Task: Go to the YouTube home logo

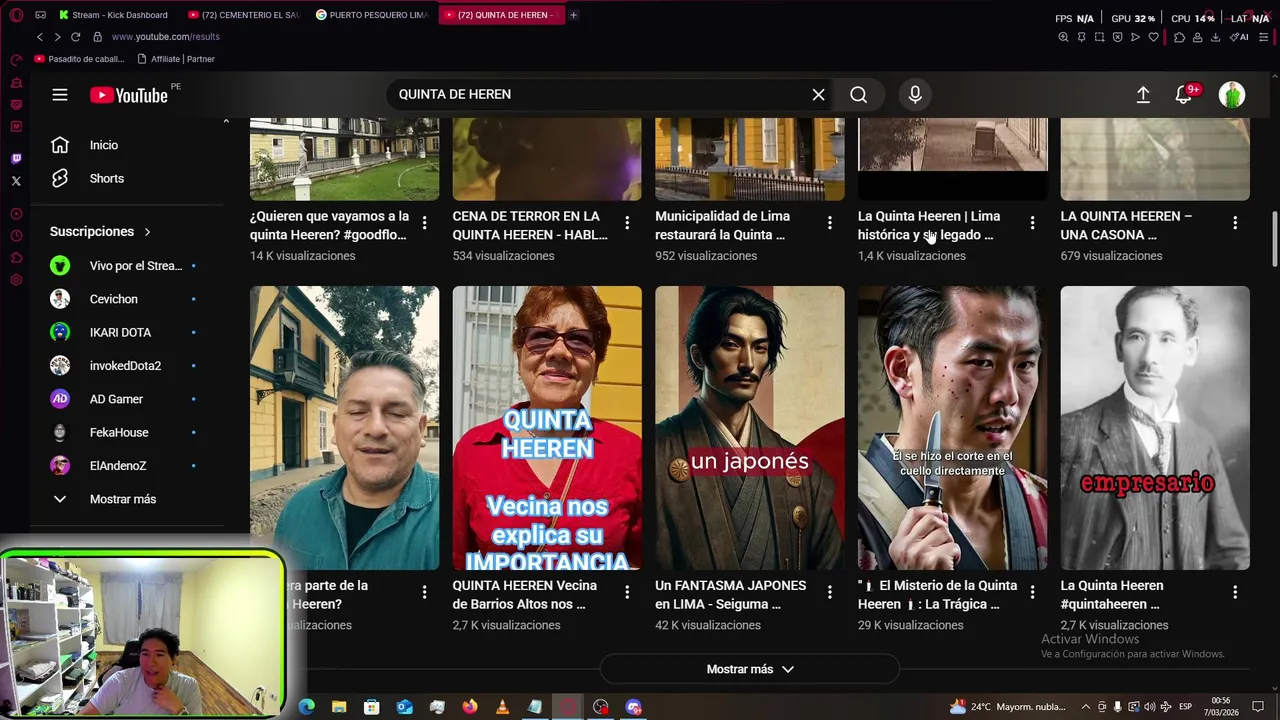Action: [129, 95]
